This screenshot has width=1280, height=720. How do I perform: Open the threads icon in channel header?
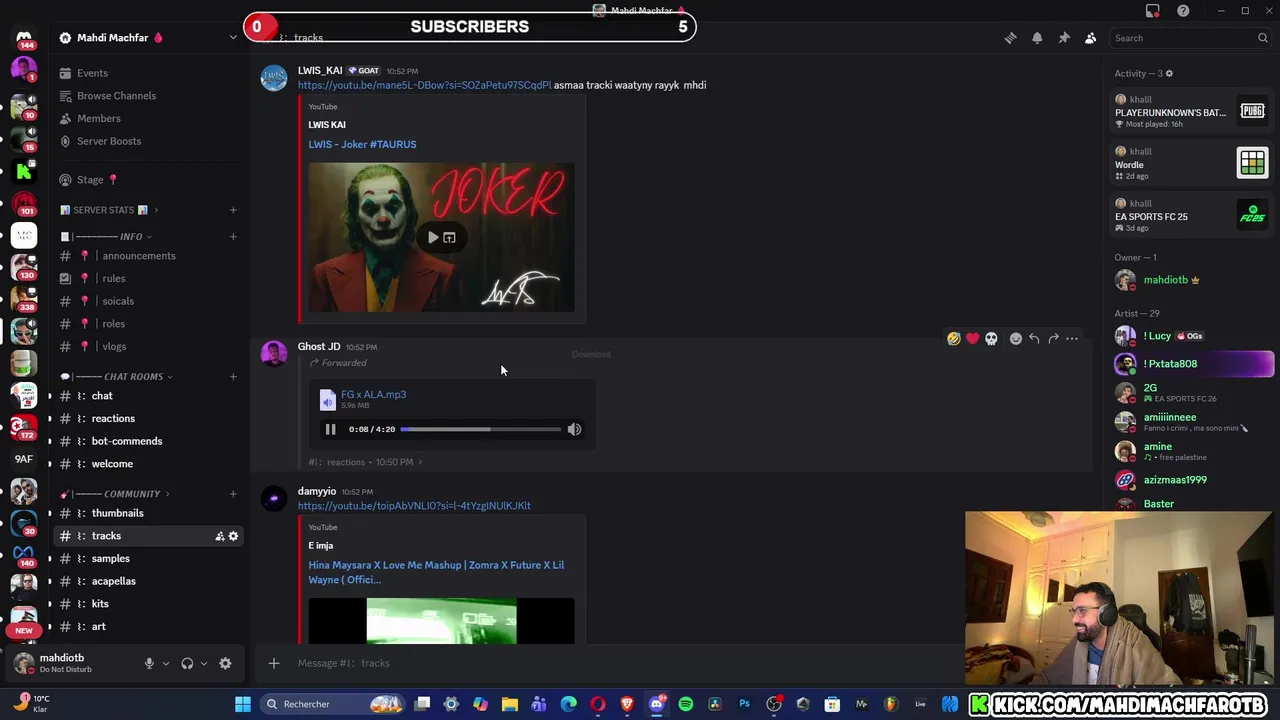coord(1010,38)
